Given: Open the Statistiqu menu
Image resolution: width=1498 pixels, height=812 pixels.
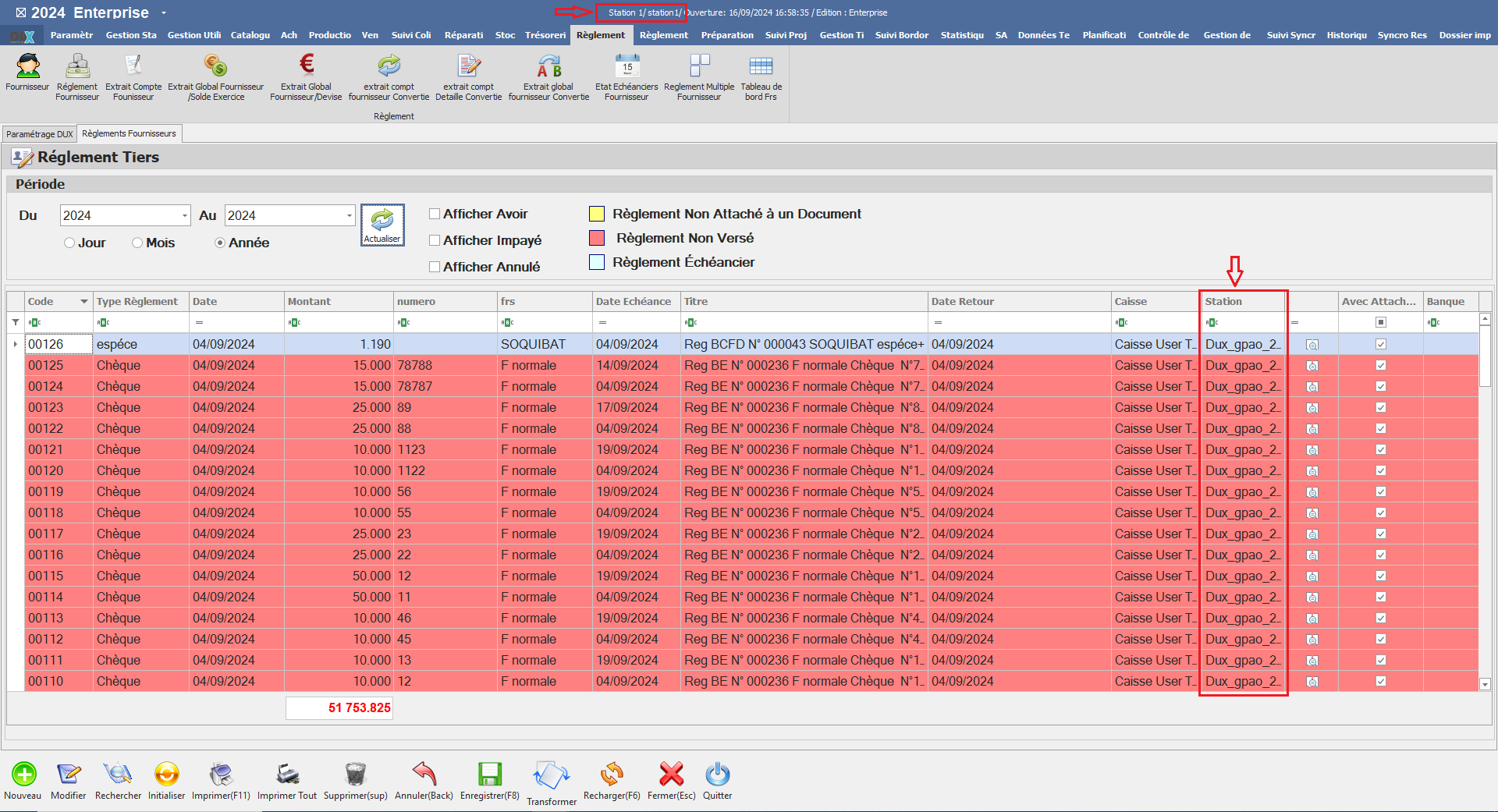Looking at the screenshot, I should pos(962,35).
